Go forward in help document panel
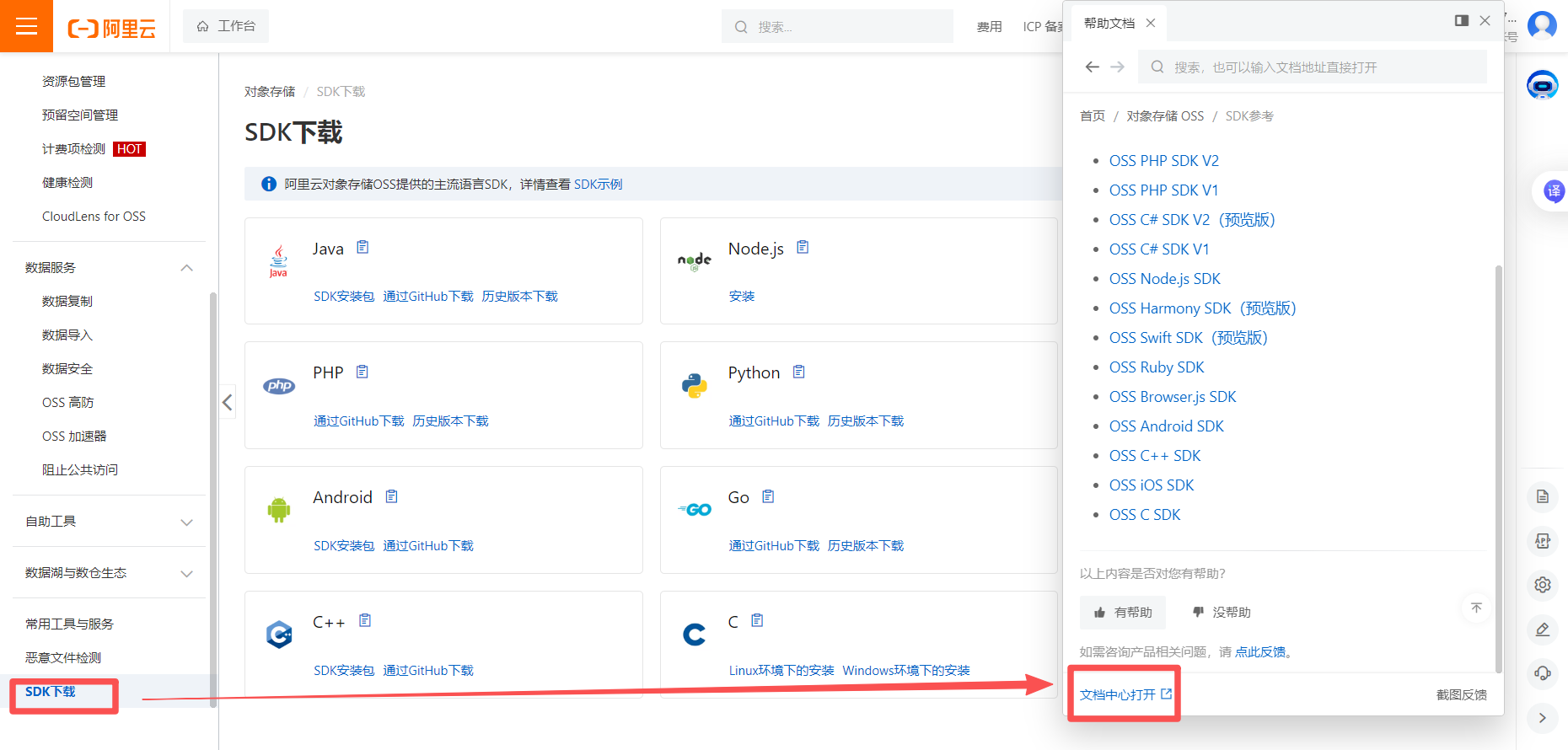The image size is (1568, 750). (x=1118, y=67)
